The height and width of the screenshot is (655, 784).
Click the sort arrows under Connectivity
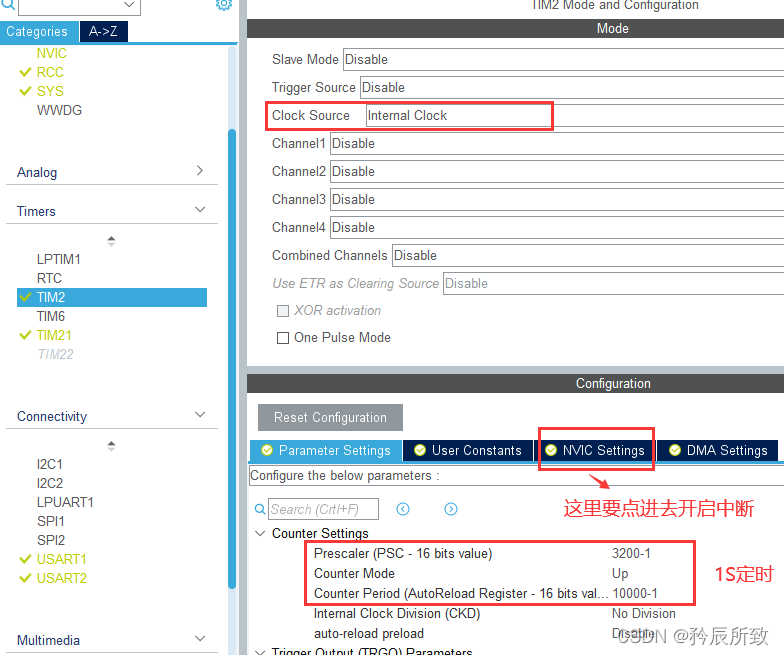pyautogui.click(x=111, y=446)
